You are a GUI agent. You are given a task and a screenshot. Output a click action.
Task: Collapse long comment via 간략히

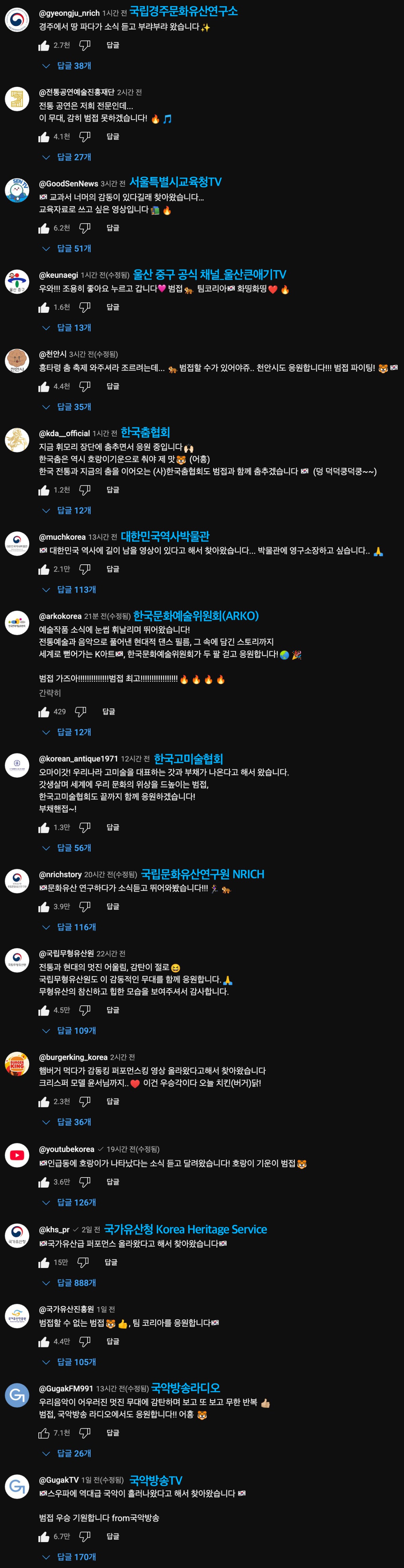coord(50,693)
